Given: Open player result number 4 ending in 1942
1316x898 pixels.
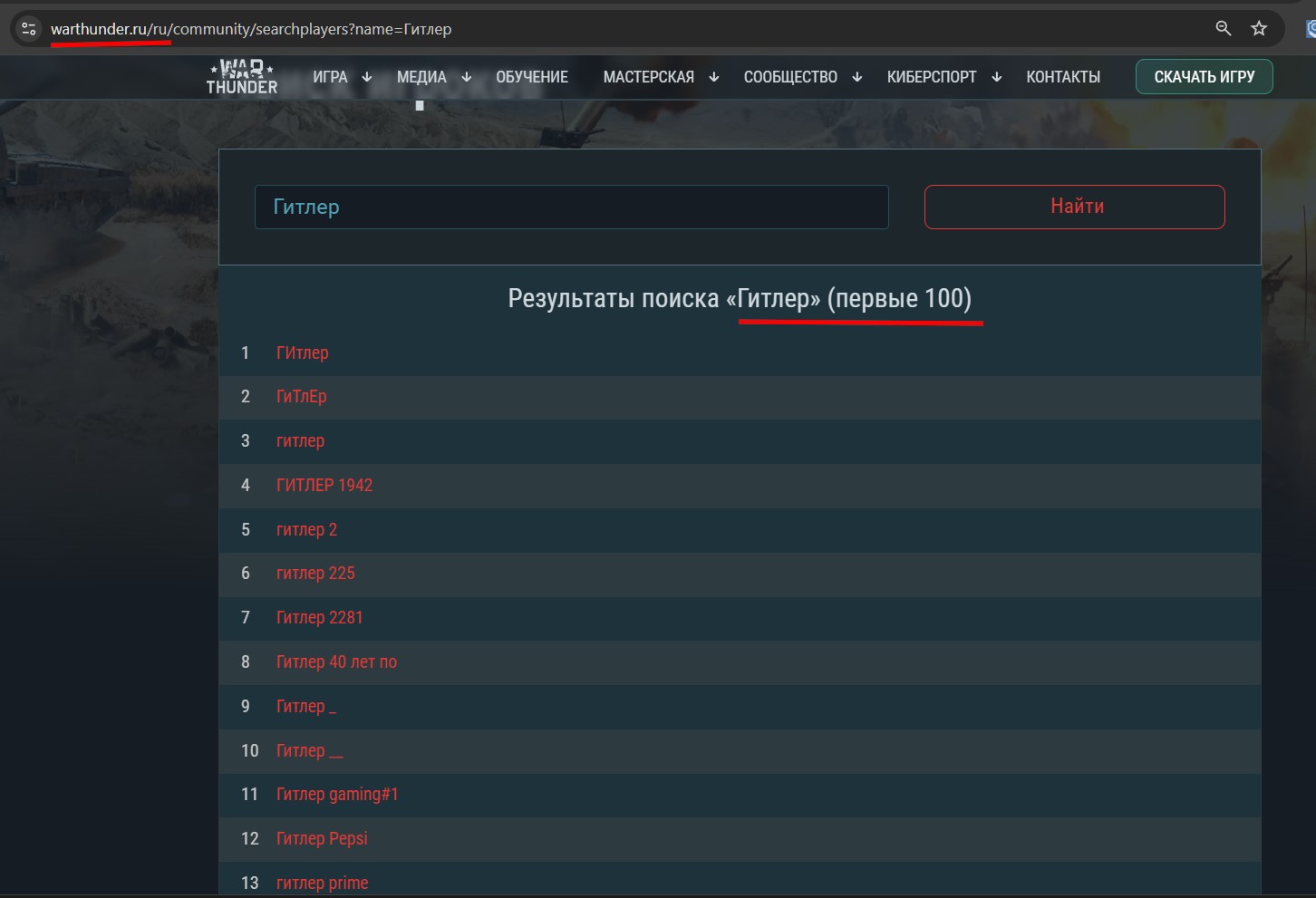Looking at the screenshot, I should coord(324,486).
